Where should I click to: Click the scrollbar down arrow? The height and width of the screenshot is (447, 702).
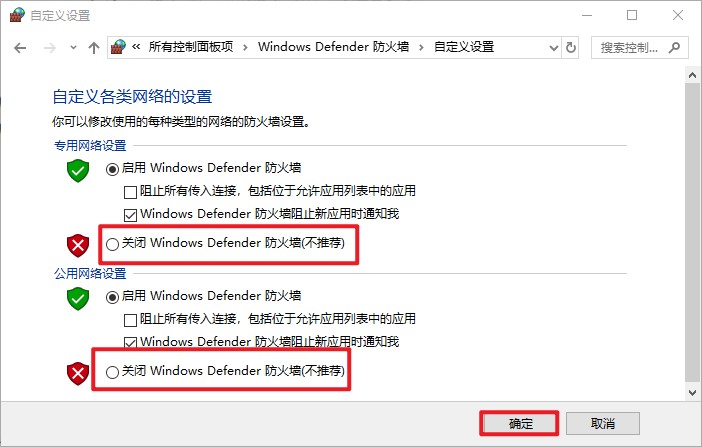click(x=692, y=393)
